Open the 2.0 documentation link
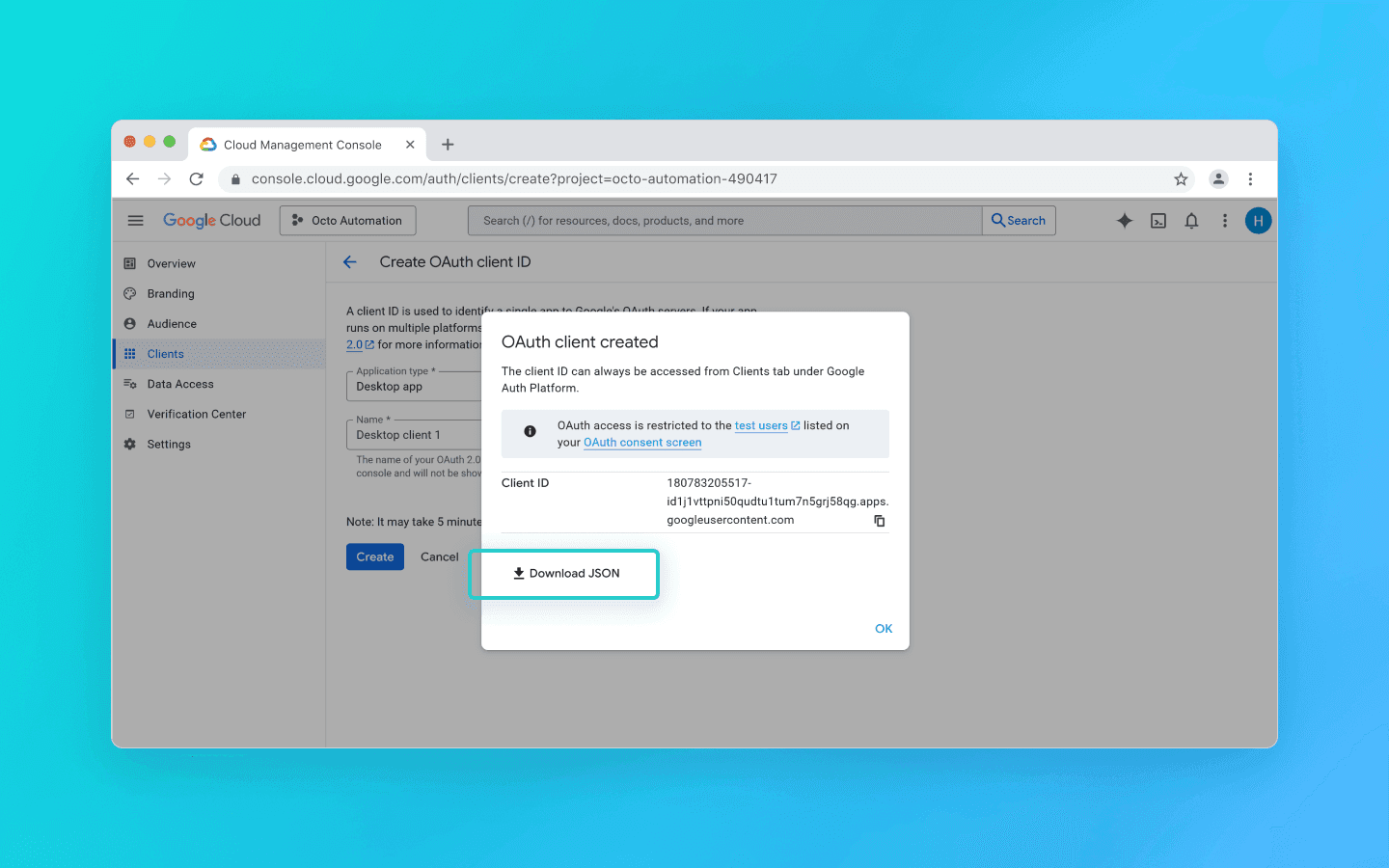Screen dimensions: 1389x868 [360, 344]
